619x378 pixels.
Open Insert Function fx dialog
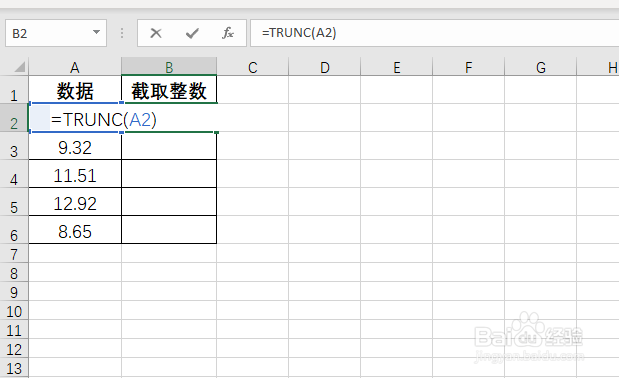click(x=228, y=33)
